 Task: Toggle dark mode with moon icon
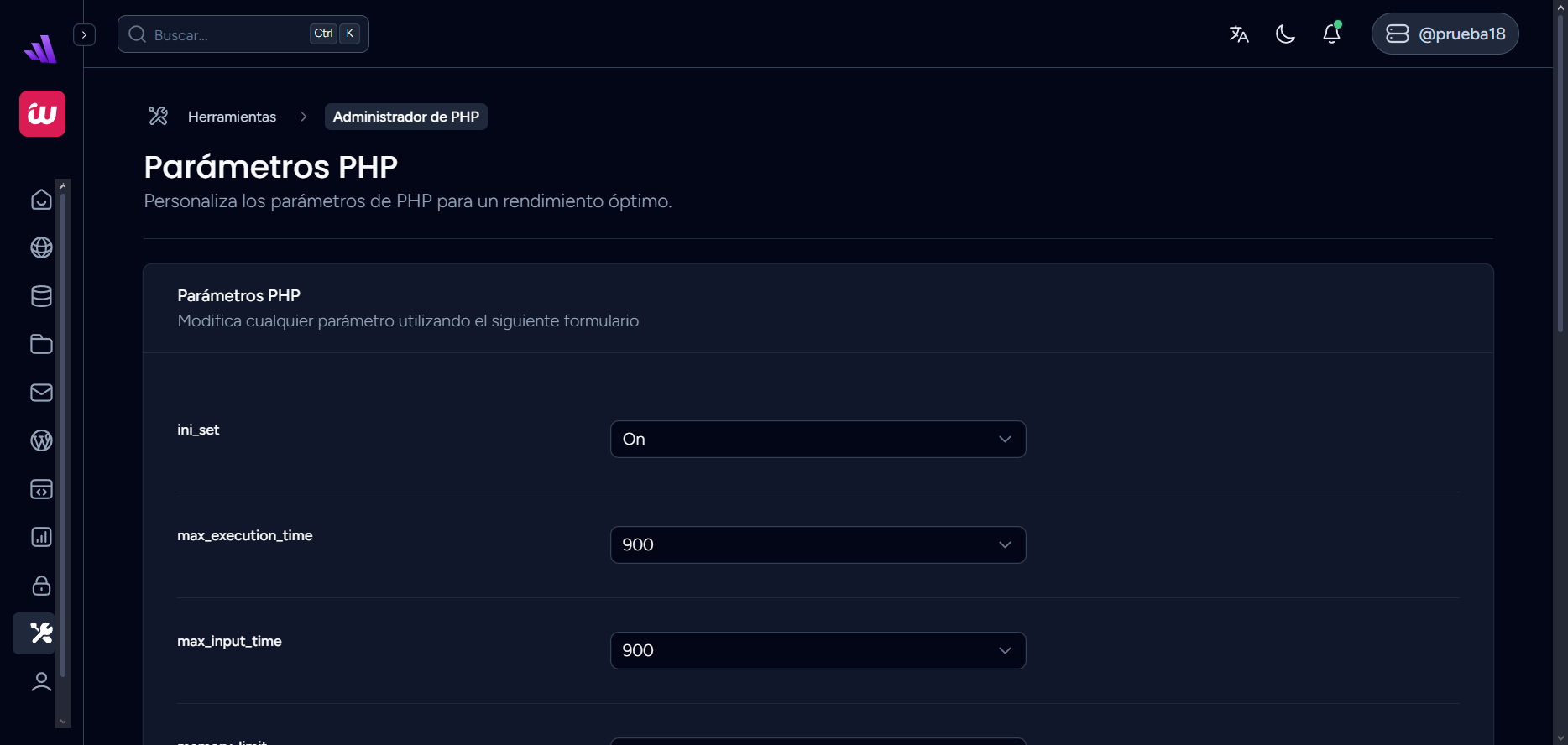click(x=1285, y=34)
